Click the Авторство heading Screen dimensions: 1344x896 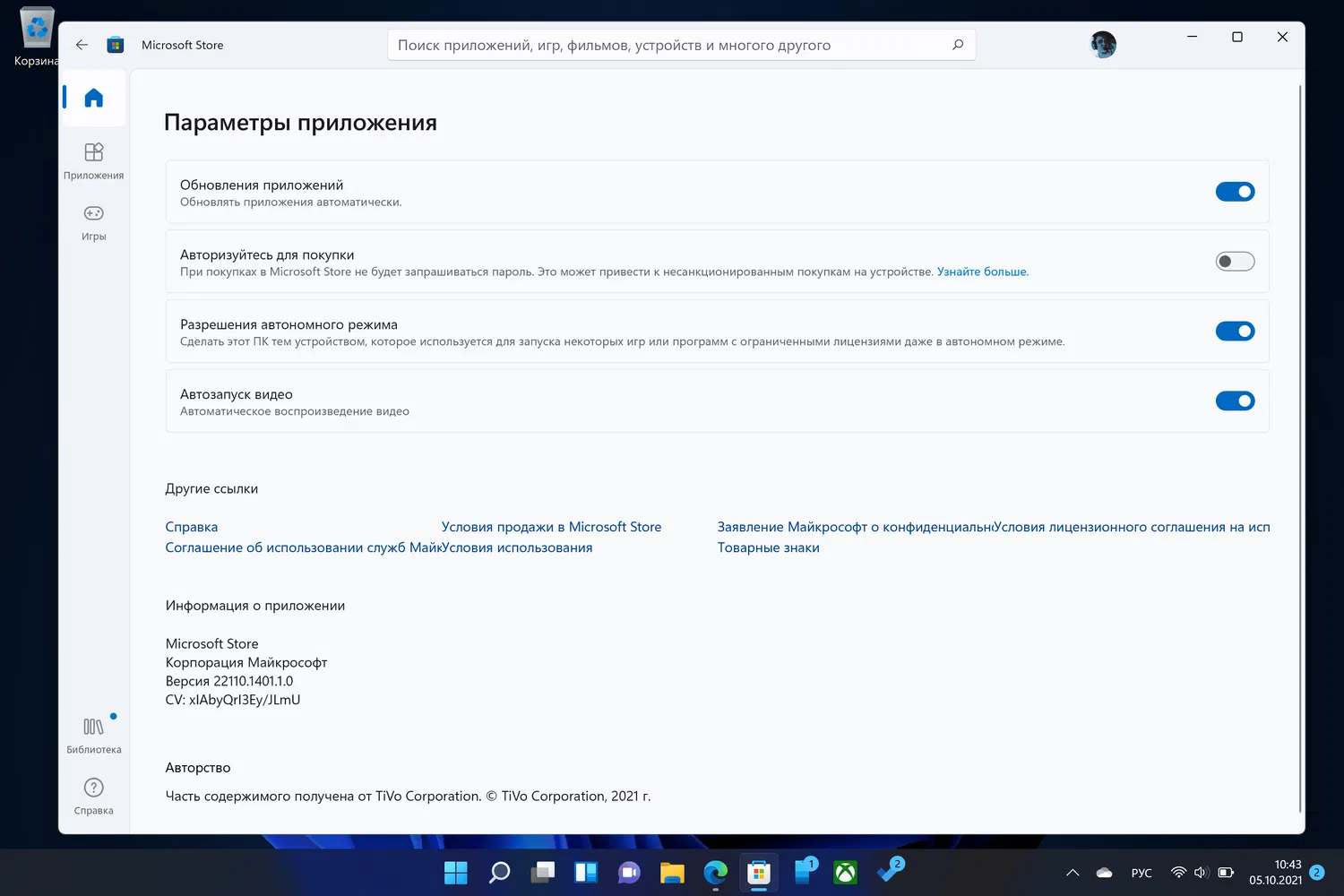(198, 768)
